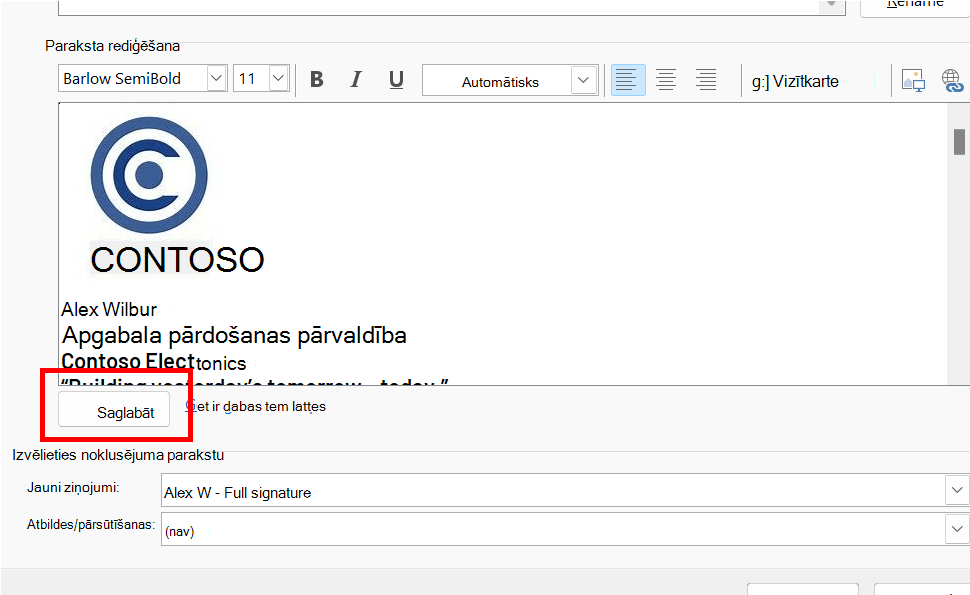Click the Rename button
This screenshot has width=970, height=595.
(915, 5)
